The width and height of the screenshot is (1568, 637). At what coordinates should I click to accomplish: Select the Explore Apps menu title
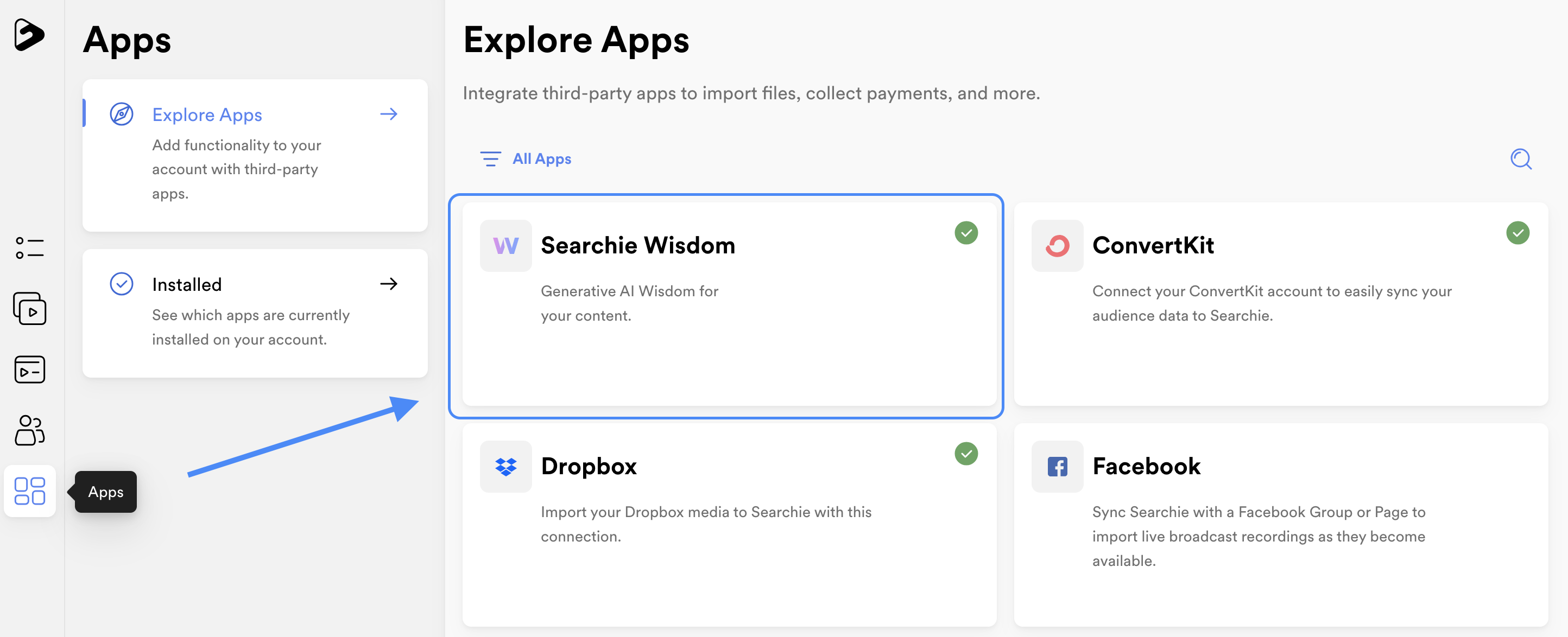(207, 114)
